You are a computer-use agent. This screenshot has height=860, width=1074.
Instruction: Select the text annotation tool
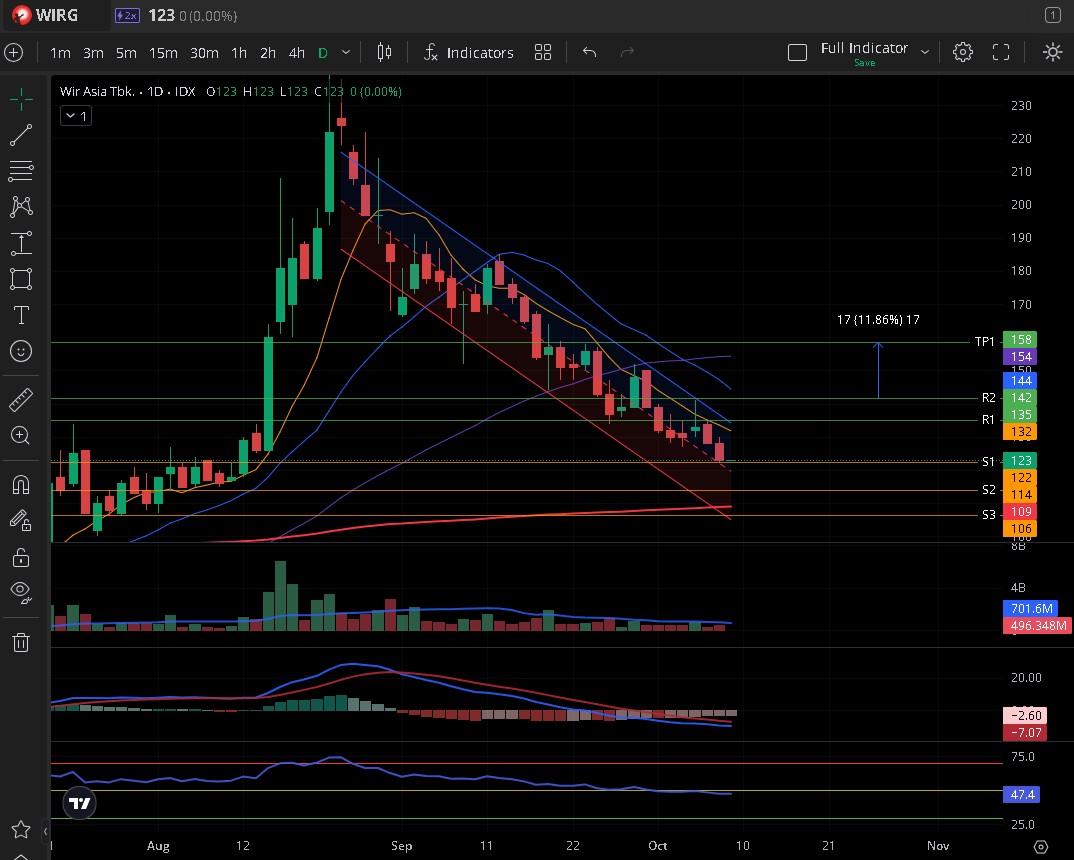pyautogui.click(x=21, y=315)
